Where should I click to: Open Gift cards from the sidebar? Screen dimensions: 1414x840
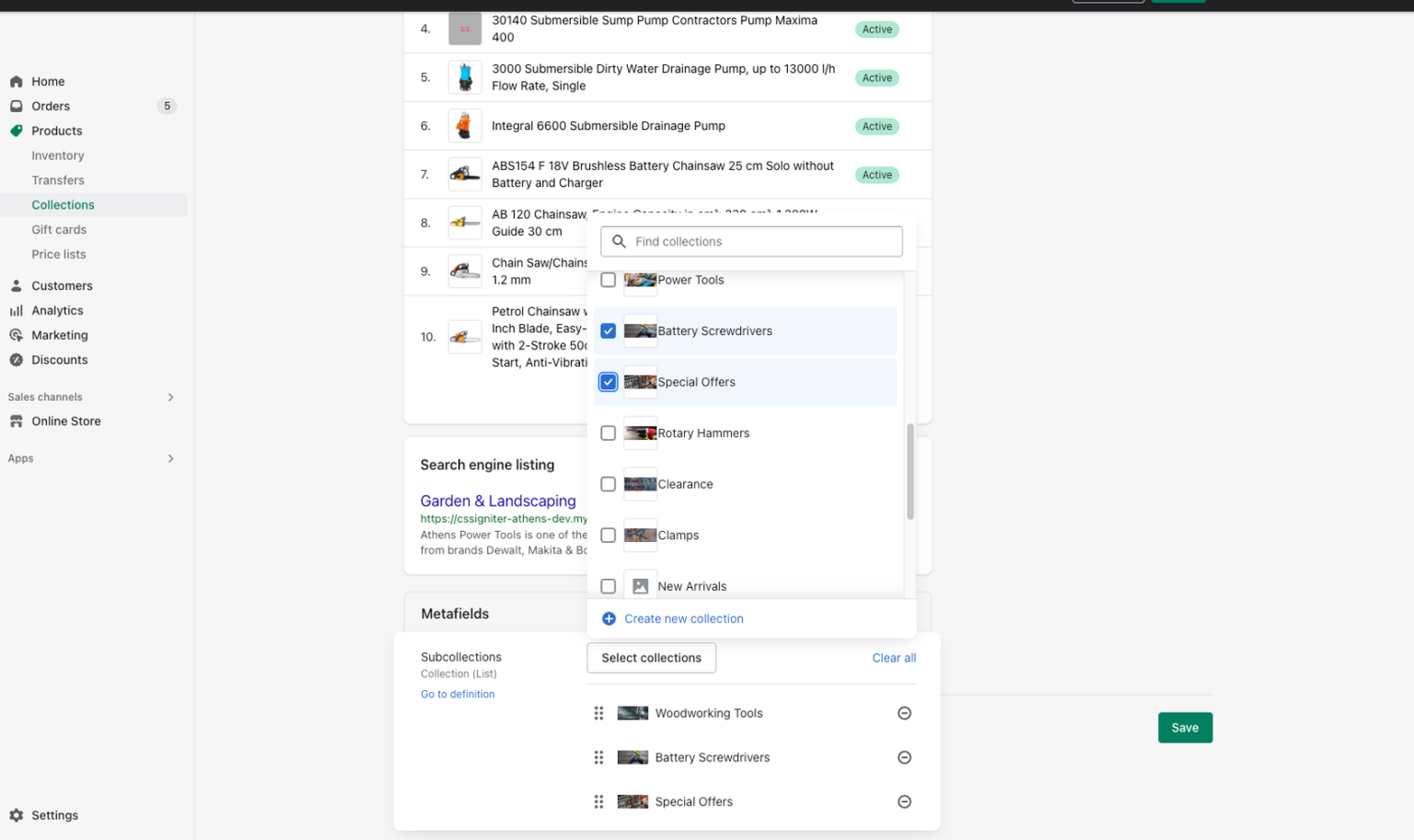click(58, 229)
